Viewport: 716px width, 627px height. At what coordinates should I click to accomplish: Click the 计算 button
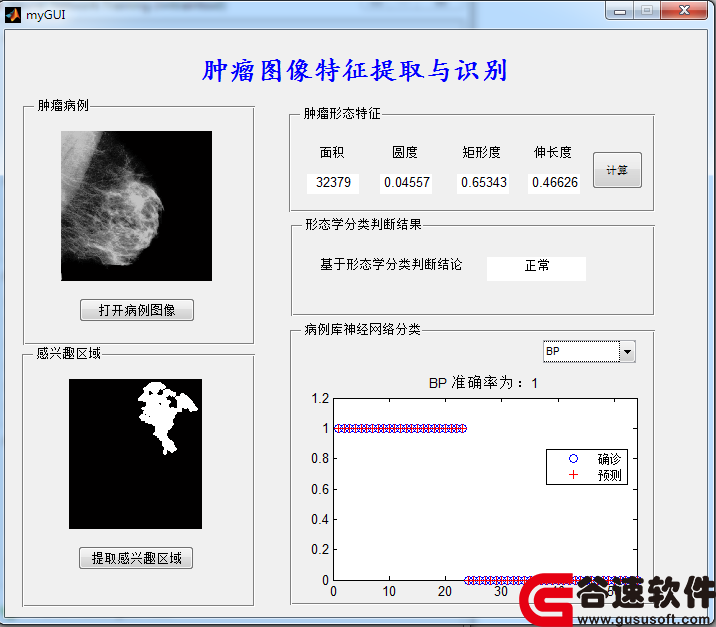[x=617, y=170]
